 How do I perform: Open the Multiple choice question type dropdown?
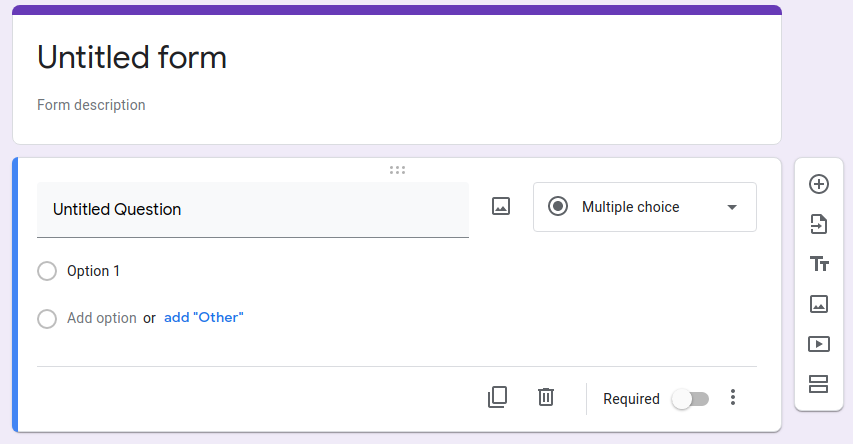[x=644, y=207]
